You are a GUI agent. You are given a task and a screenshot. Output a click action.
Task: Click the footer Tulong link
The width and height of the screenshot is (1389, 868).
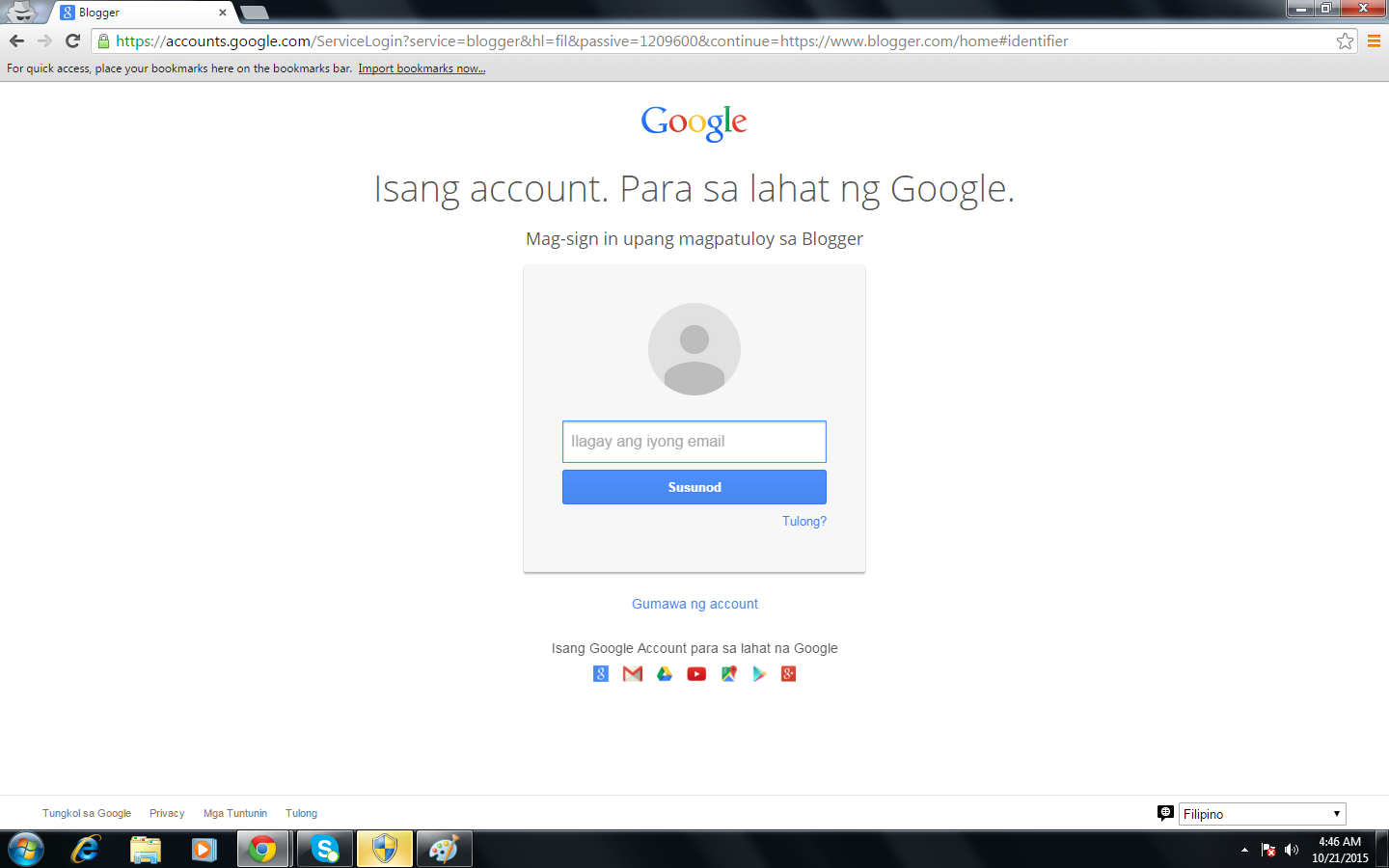click(301, 813)
